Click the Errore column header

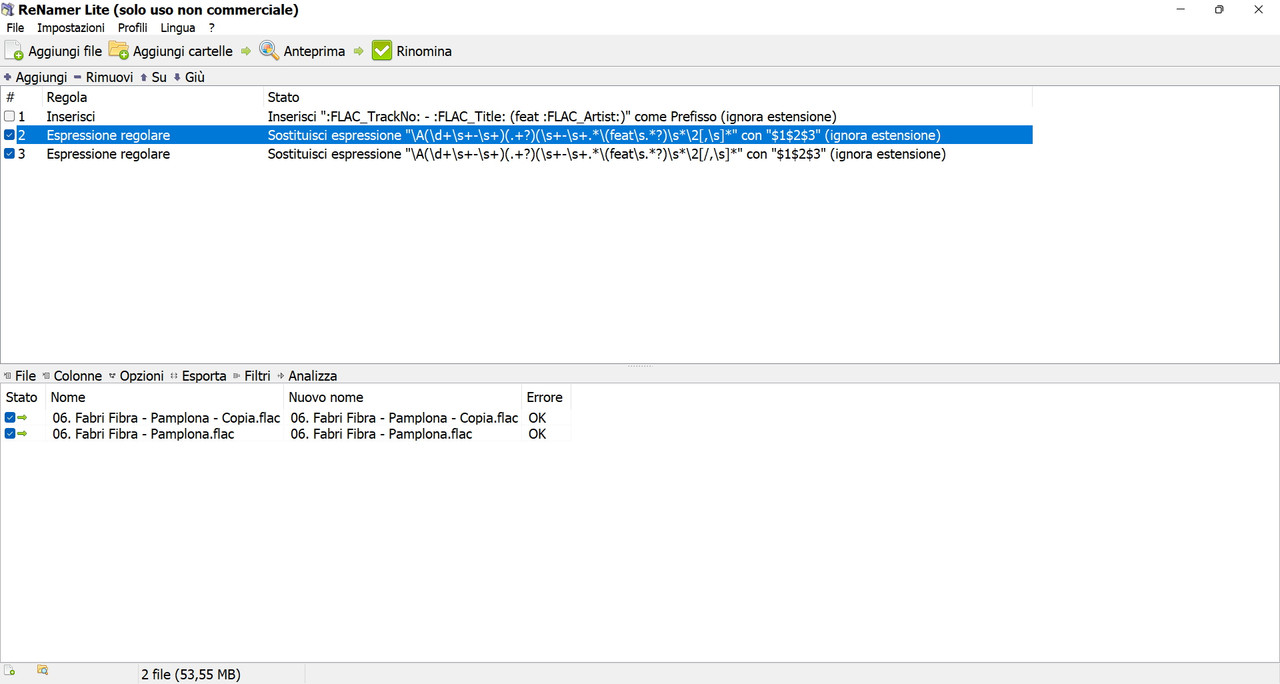[546, 397]
